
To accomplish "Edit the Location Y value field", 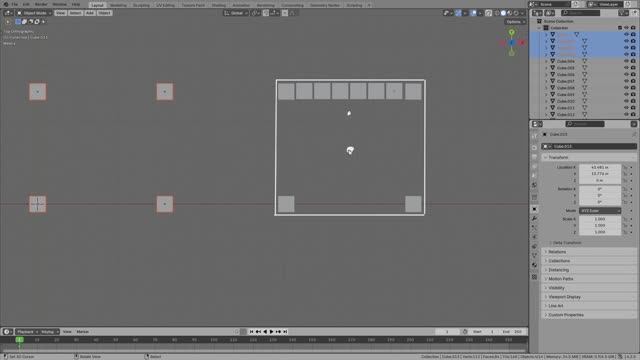I will [x=600, y=174].
